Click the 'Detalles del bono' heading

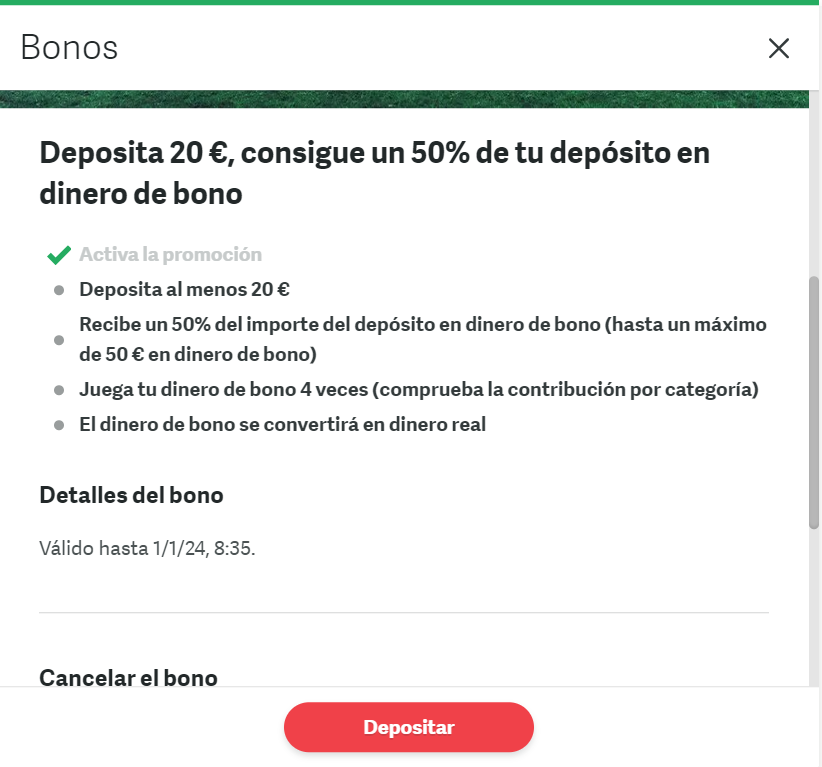tap(132, 495)
